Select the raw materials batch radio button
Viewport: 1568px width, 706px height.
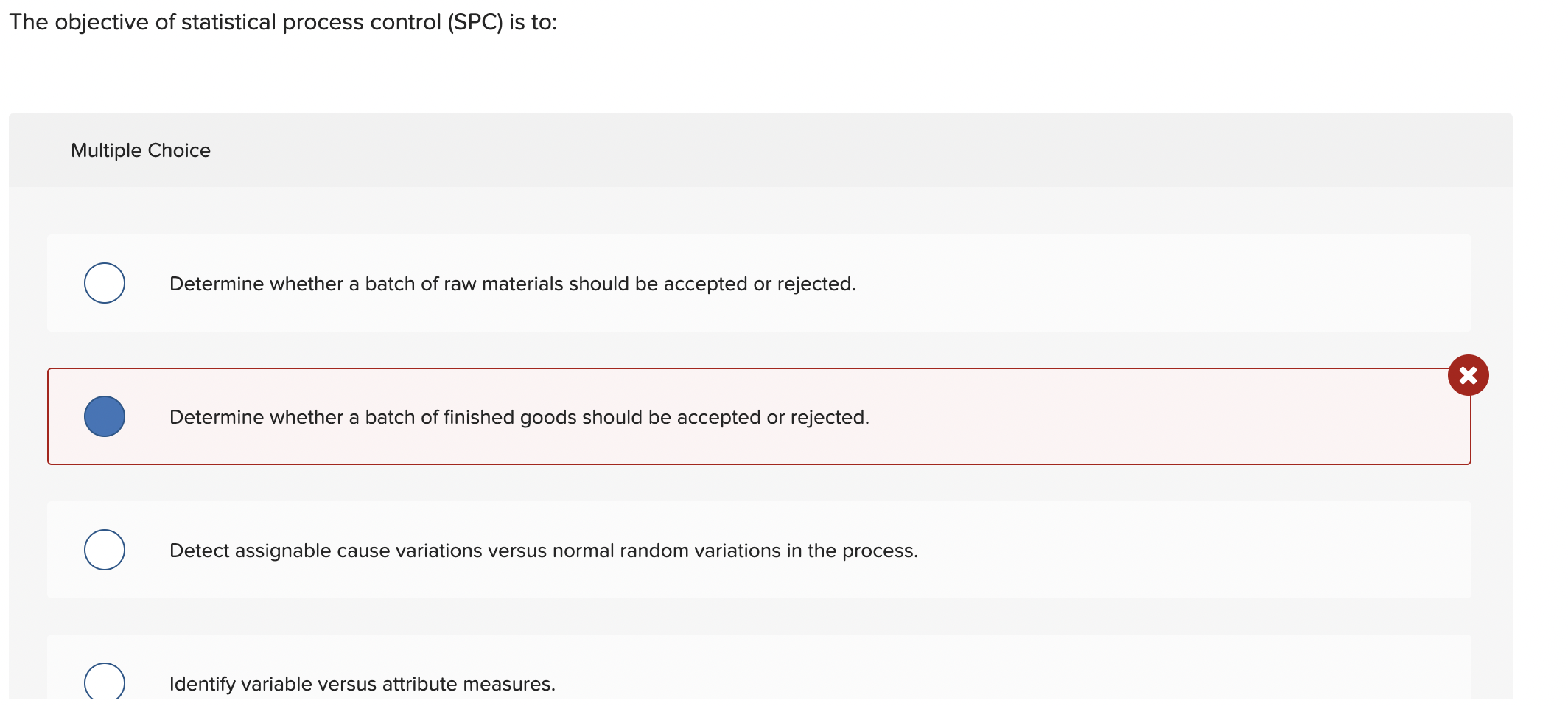coord(105,283)
